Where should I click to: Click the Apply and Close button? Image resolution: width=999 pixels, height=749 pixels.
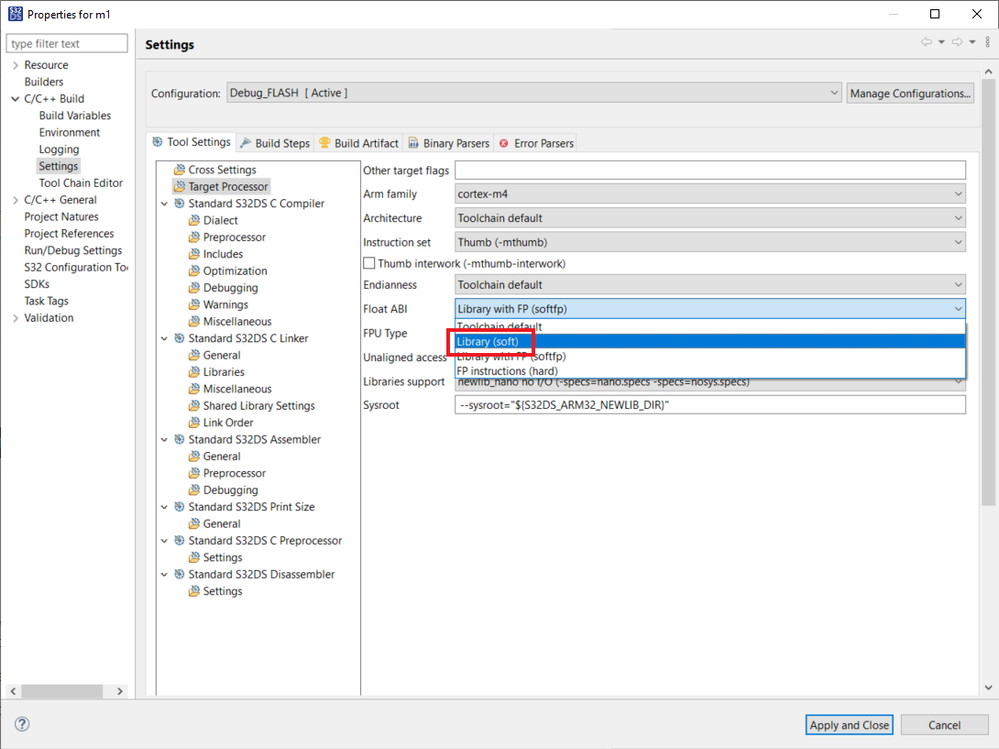[x=849, y=725]
